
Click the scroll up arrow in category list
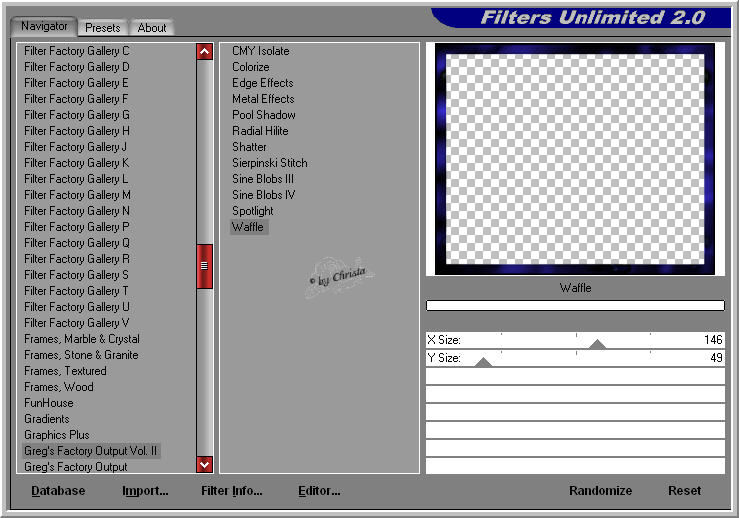205,51
